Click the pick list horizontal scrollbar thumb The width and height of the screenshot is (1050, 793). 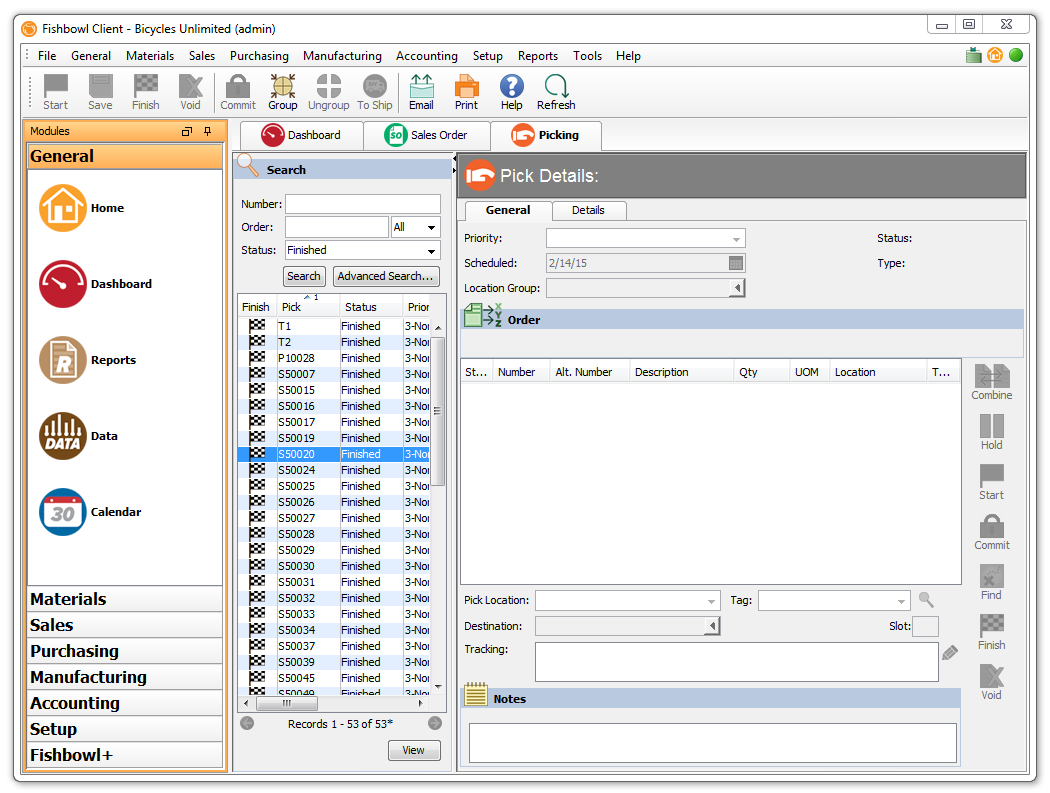pos(287,703)
